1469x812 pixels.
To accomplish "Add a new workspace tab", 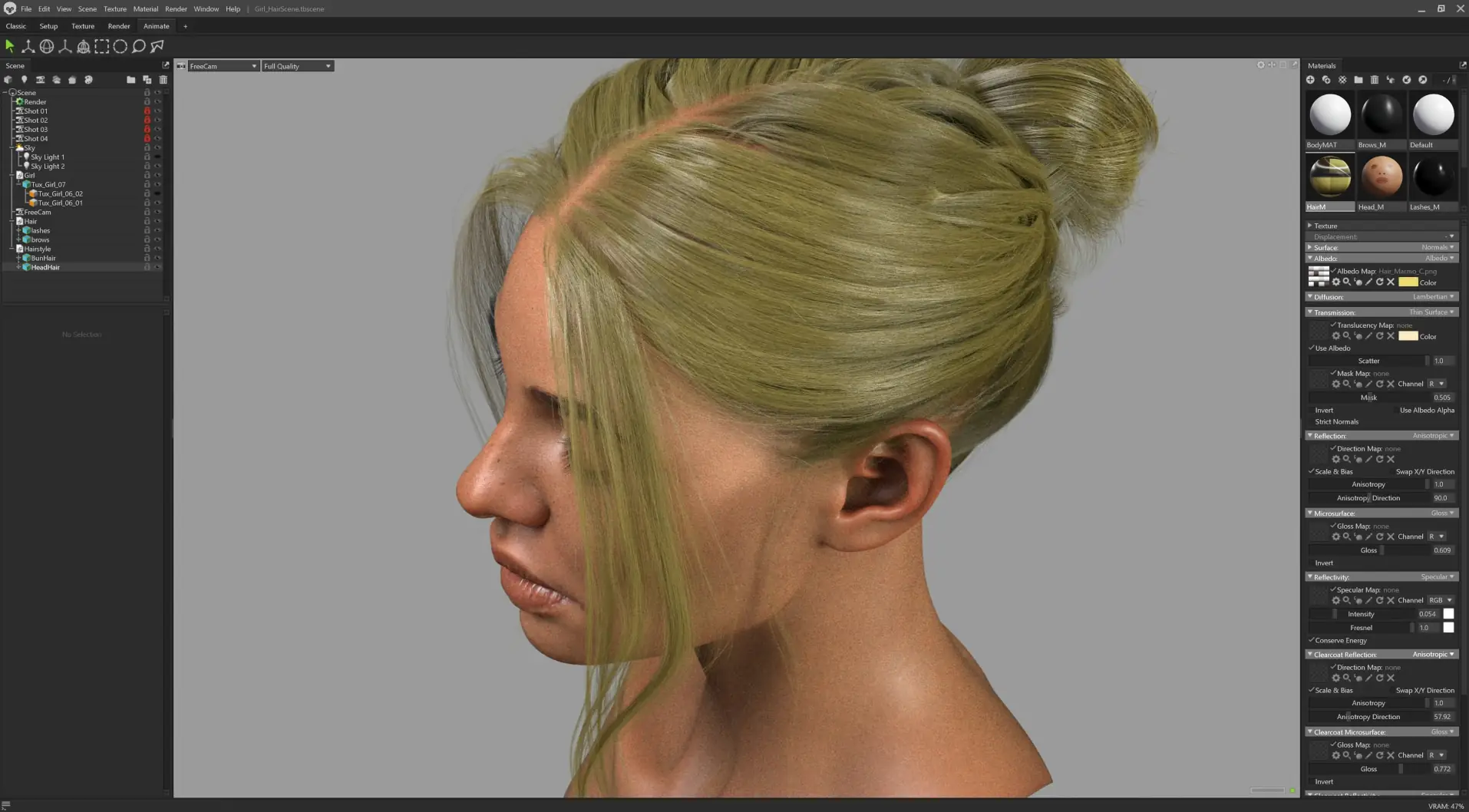I will coord(185,26).
